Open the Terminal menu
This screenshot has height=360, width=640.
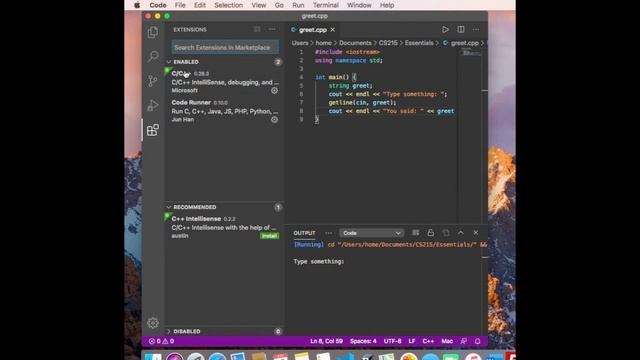click(326, 5)
